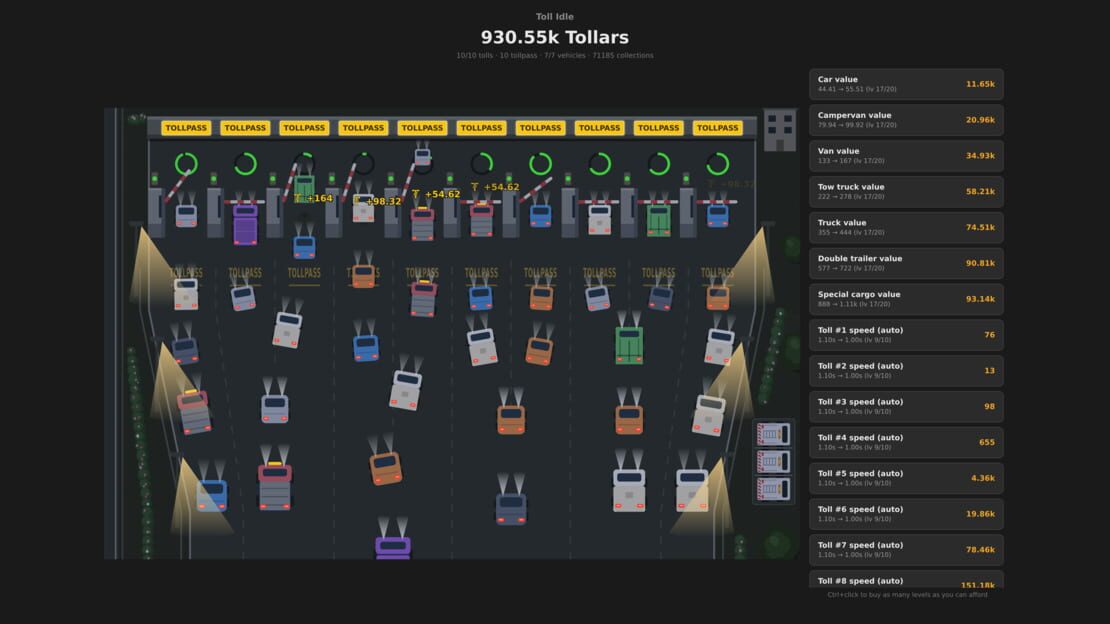This screenshot has width=1110, height=624.
Task: Purchase Special cargo value upgrade
Action: pyautogui.click(x=906, y=299)
